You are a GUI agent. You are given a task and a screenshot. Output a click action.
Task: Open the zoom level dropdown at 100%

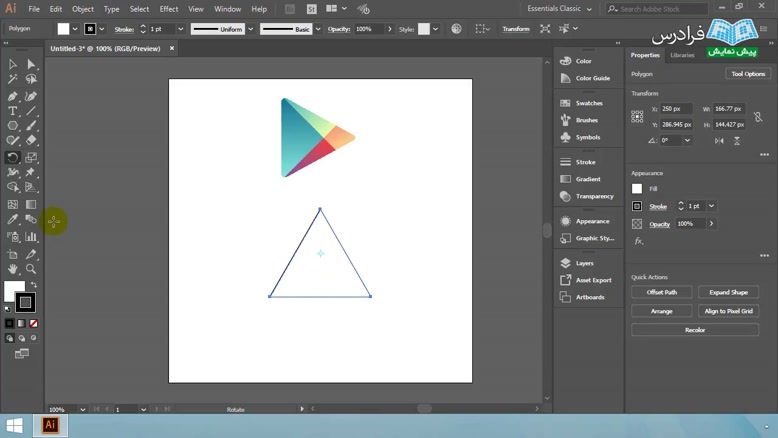click(x=82, y=410)
